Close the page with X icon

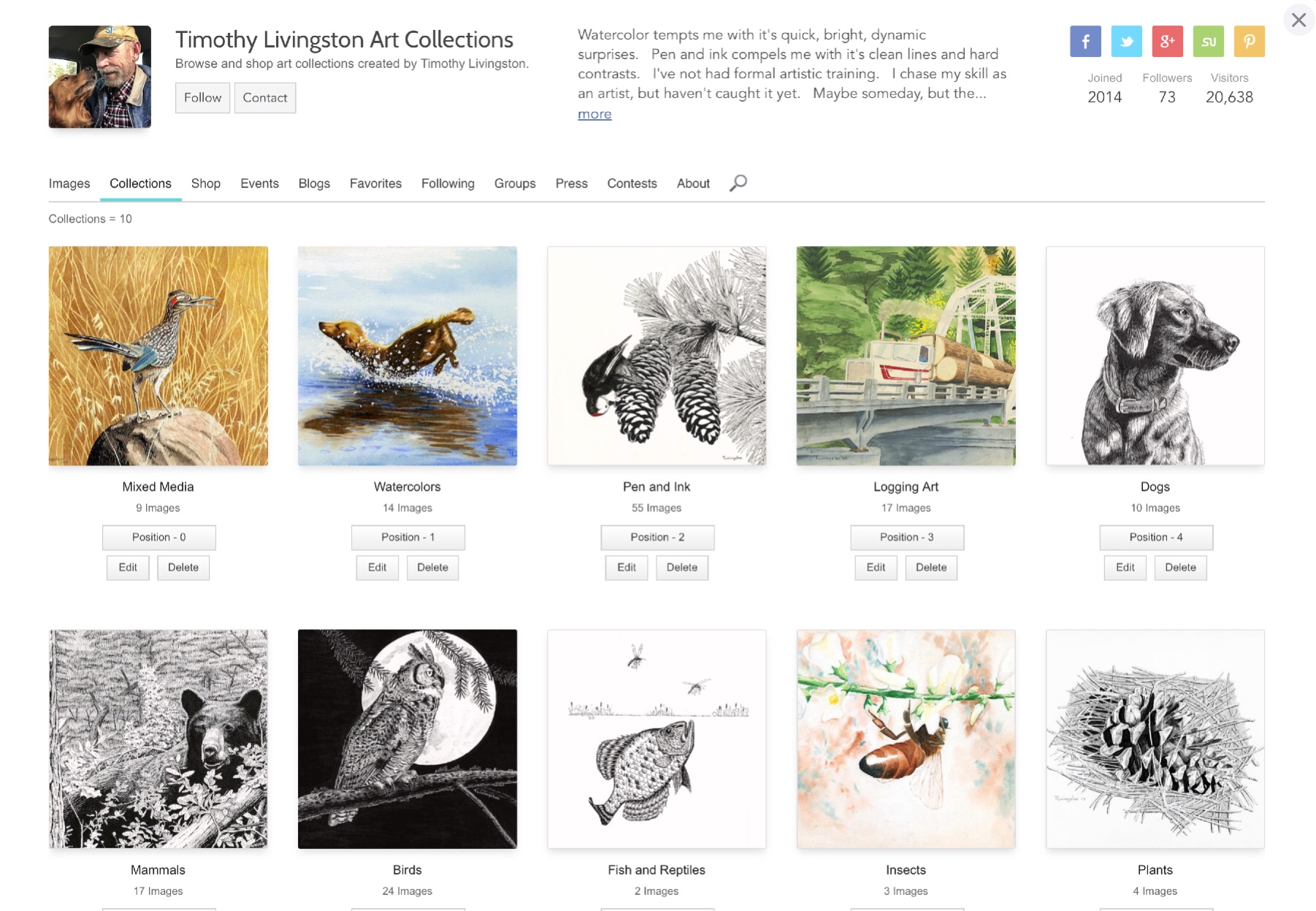[1298, 20]
